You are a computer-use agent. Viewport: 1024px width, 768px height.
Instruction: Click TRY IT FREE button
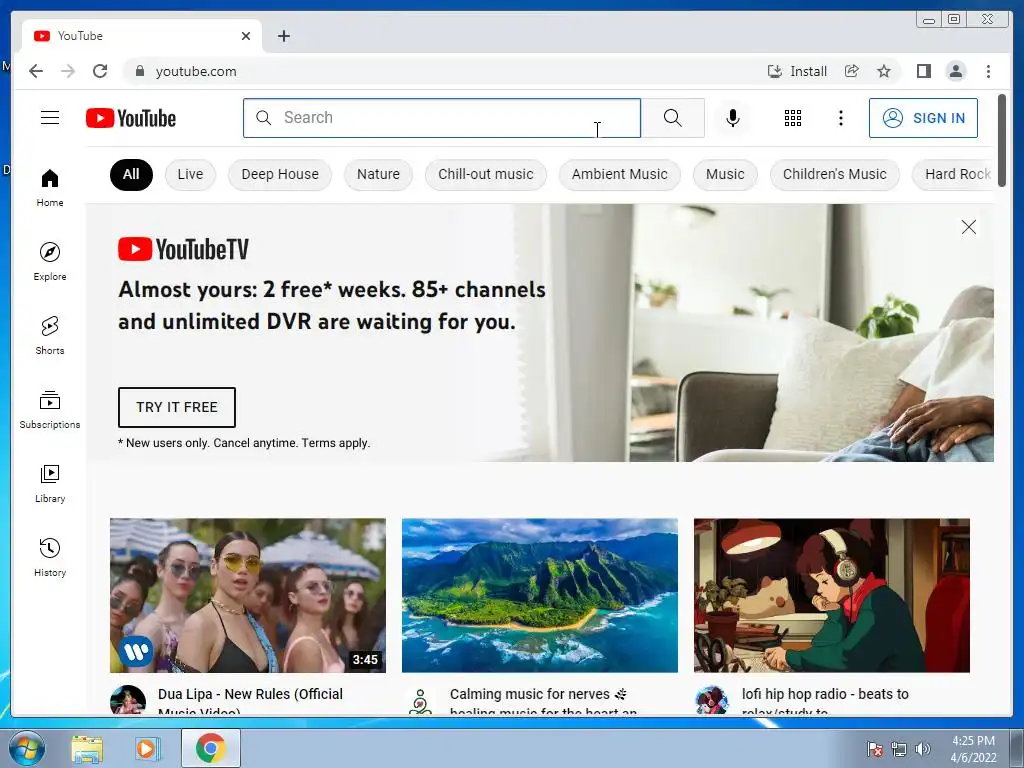point(176,407)
